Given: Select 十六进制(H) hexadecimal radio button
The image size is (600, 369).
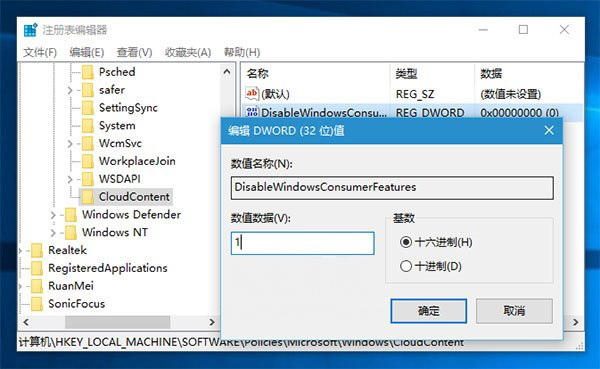Looking at the screenshot, I should point(406,242).
